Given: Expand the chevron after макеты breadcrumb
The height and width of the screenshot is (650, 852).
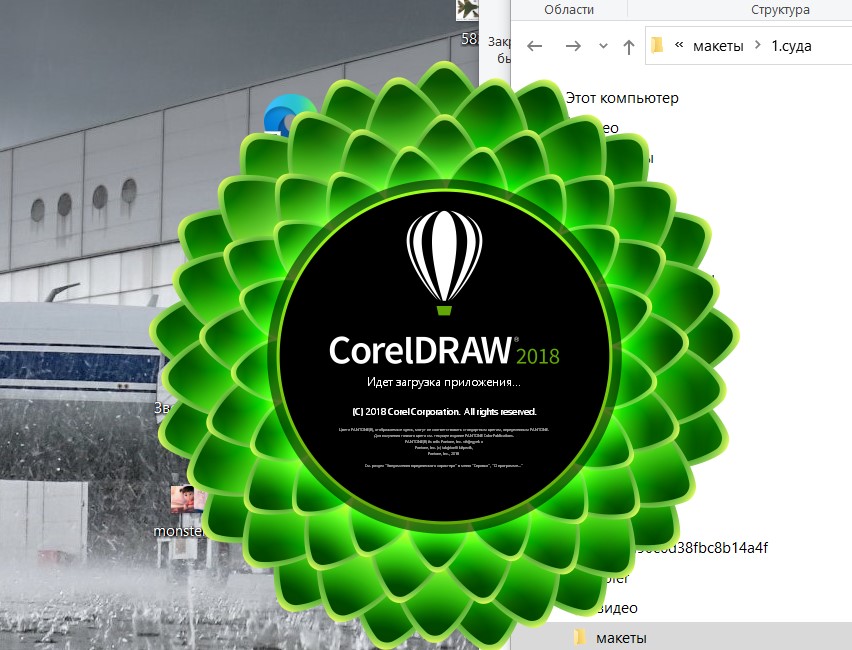Looking at the screenshot, I should tap(758, 46).
